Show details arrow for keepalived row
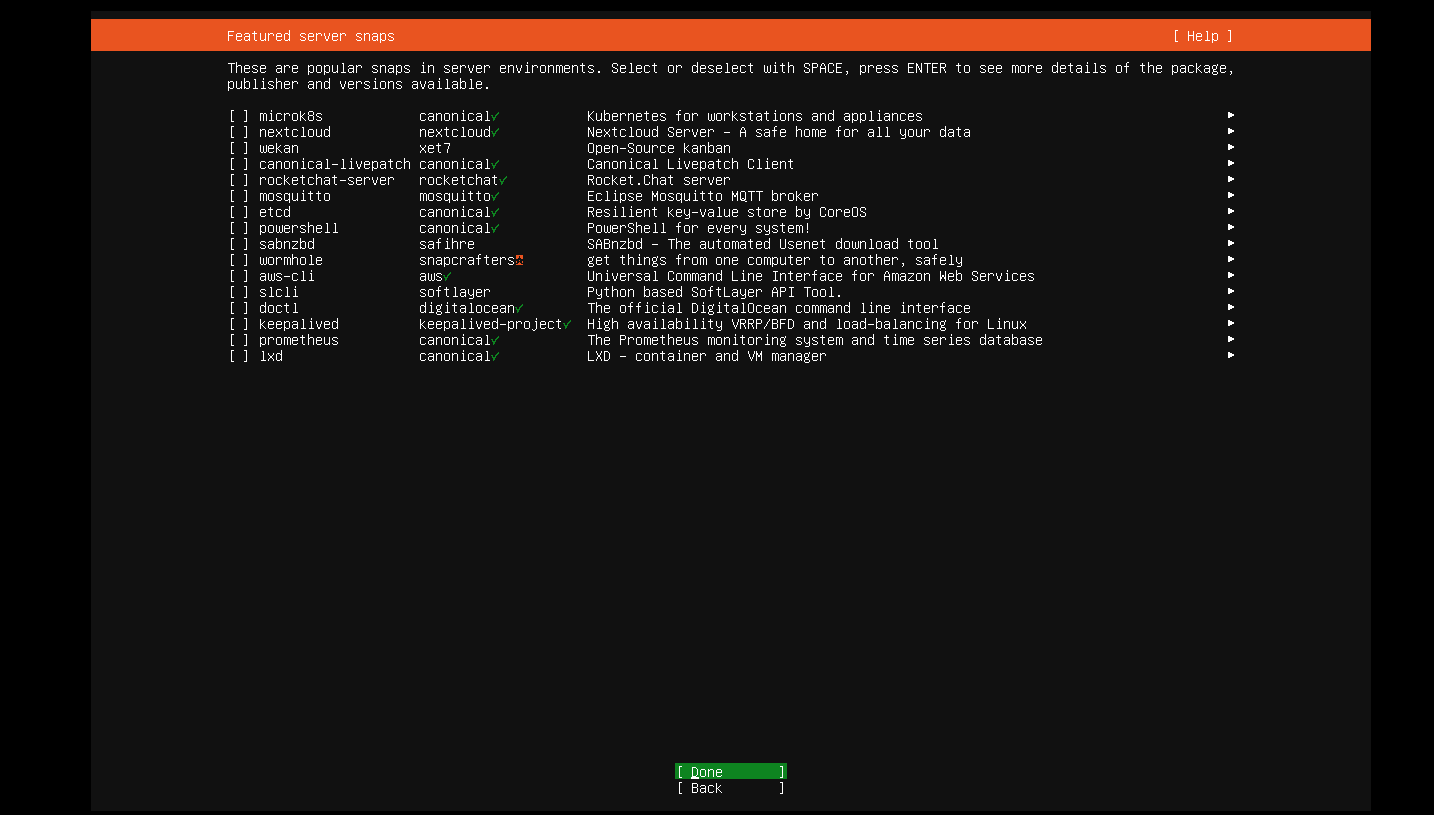The image size is (1434, 815). [1231, 323]
